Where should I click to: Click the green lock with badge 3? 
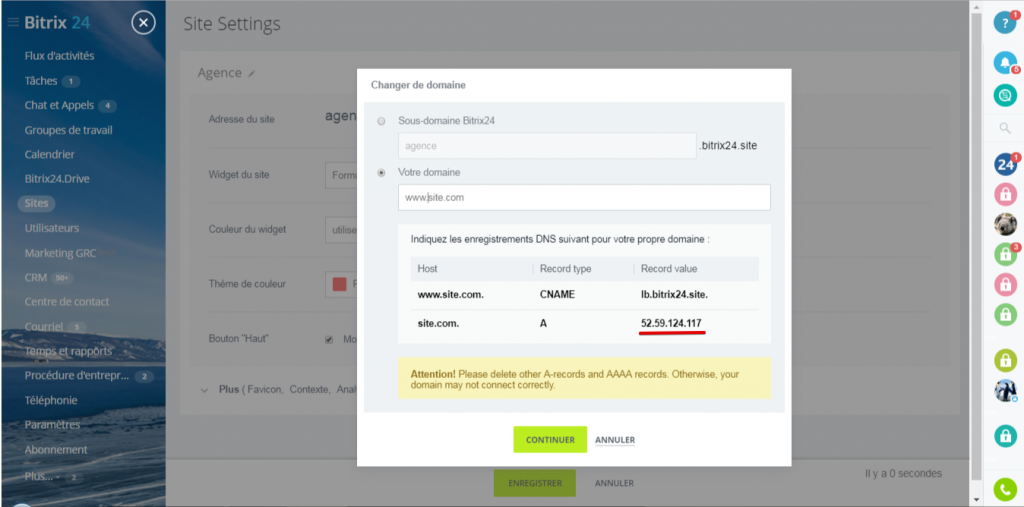(x=1005, y=254)
